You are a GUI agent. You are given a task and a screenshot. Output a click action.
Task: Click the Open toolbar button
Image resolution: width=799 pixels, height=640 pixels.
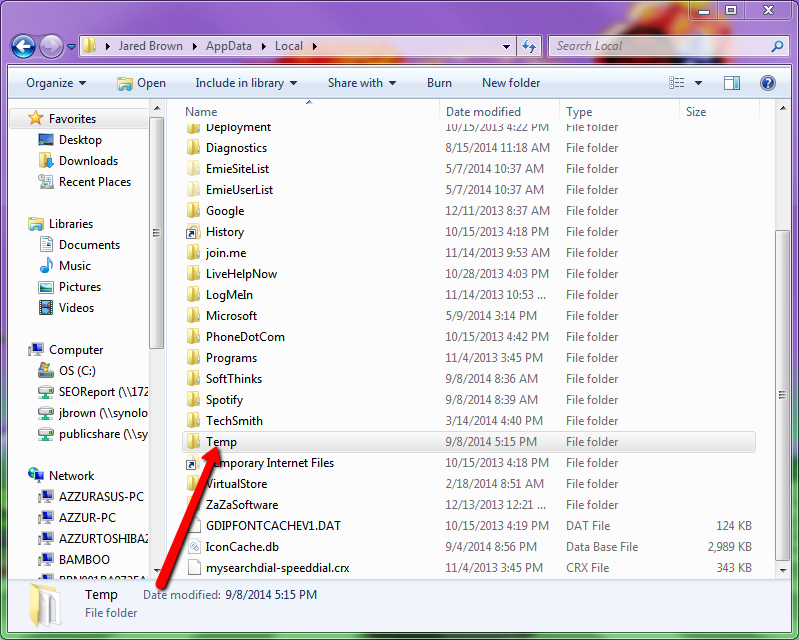(x=141, y=83)
